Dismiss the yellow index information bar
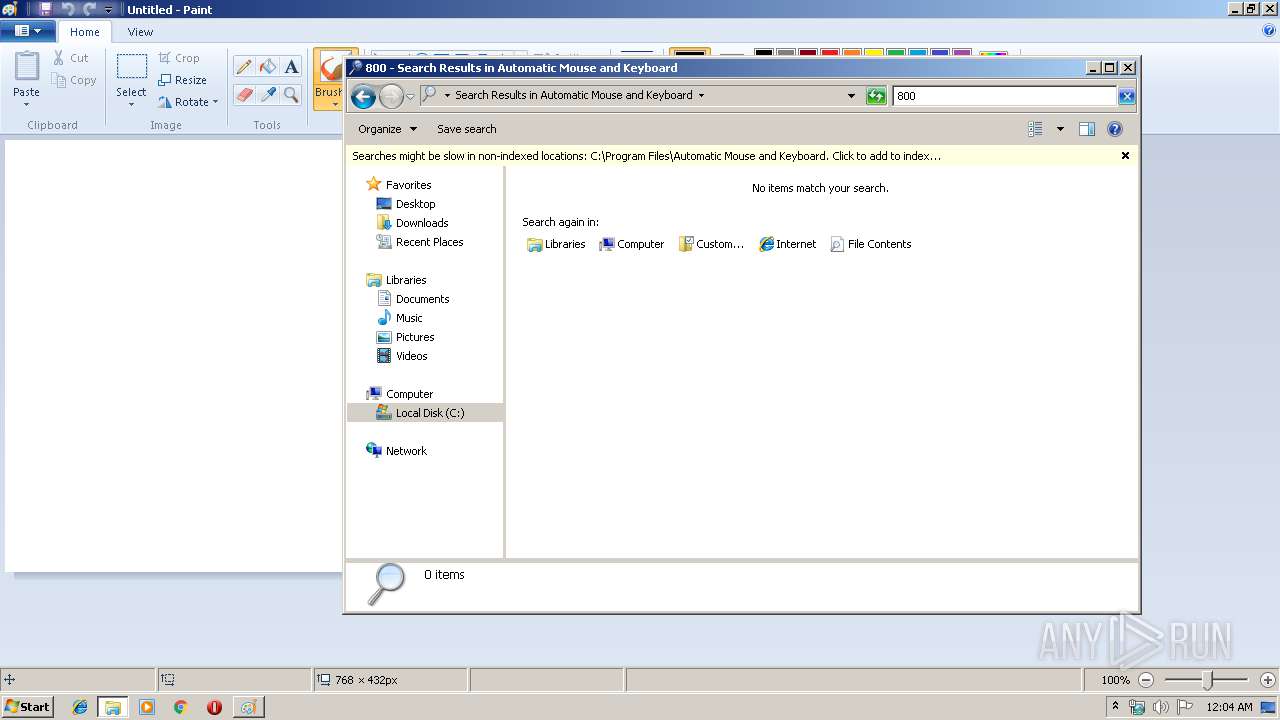This screenshot has height=720, width=1280. [x=1125, y=156]
